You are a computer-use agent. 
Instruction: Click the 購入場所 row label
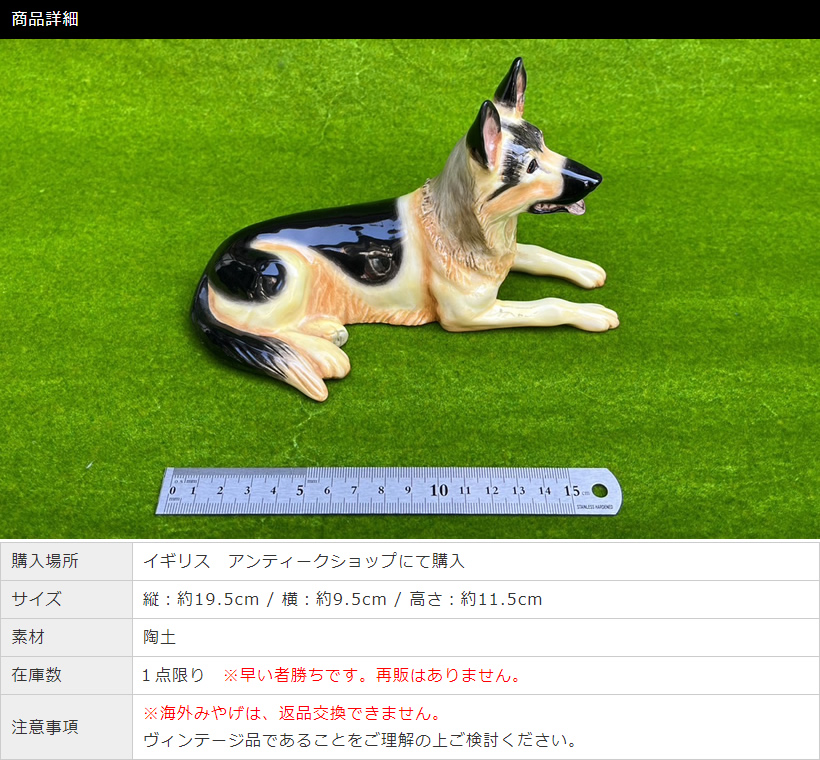(x=45, y=561)
